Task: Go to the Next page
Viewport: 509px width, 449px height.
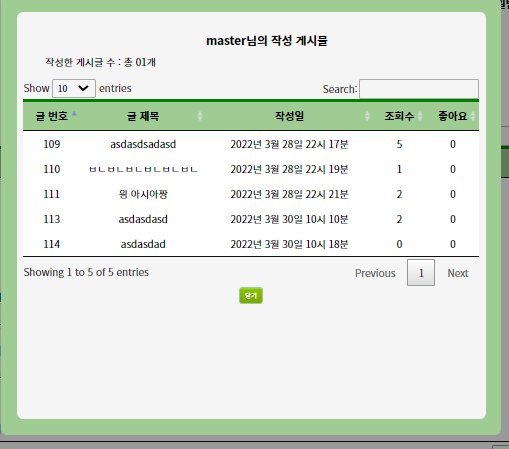Action: point(458,273)
